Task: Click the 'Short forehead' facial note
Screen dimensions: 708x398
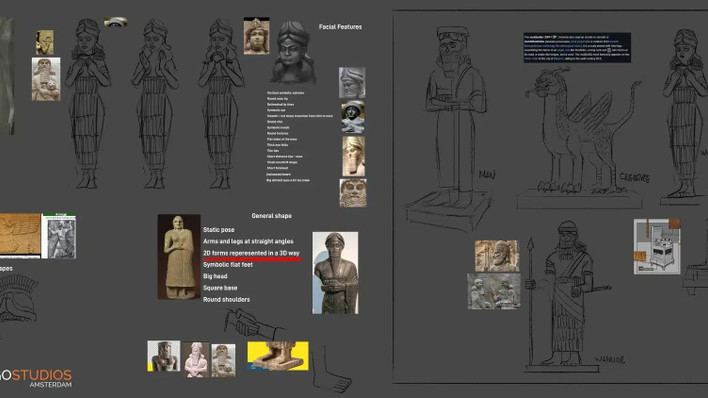Action: tap(277, 168)
